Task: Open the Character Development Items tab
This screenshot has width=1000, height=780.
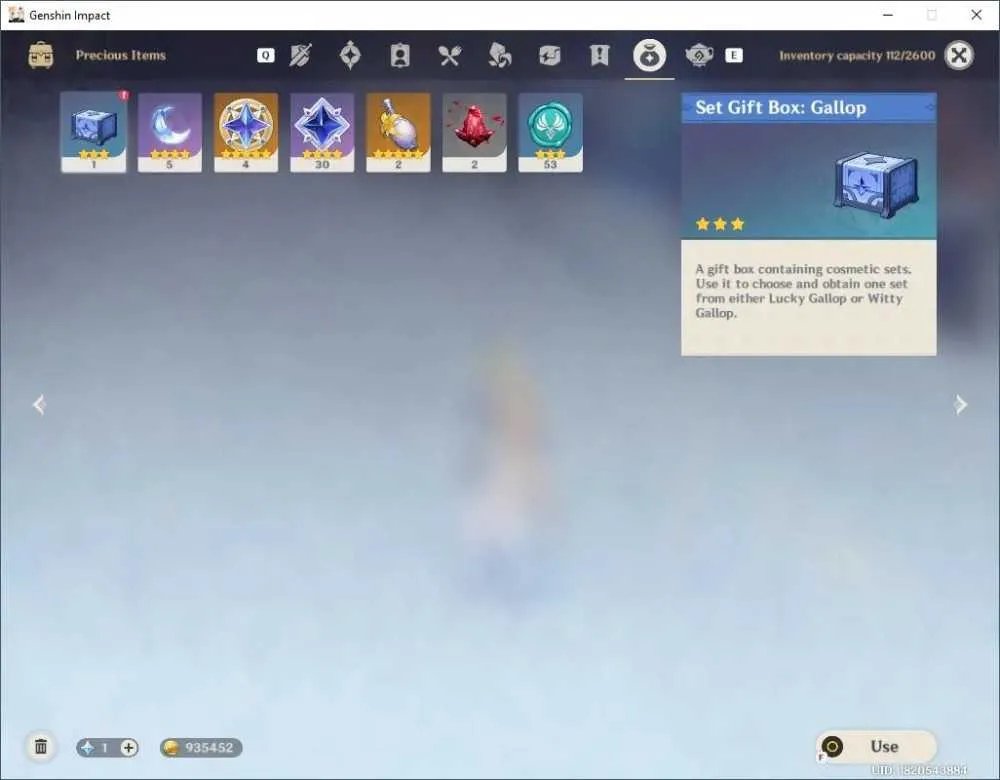Action: click(x=400, y=55)
